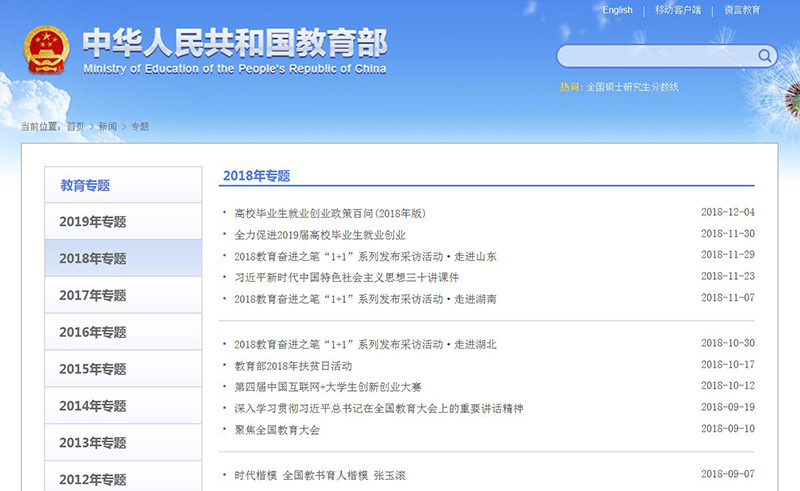Image resolution: width=800 pixels, height=491 pixels.
Task: Select the 2018年专题 sidebar tab
Action: click(123, 258)
